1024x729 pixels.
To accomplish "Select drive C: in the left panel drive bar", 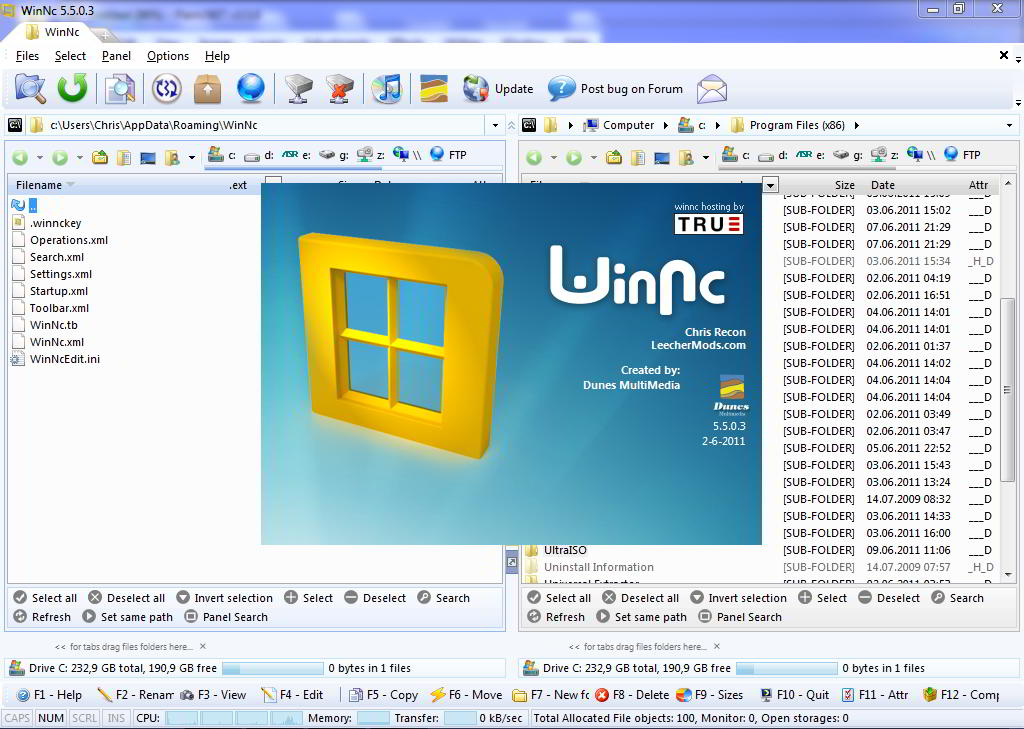I will pos(224,154).
